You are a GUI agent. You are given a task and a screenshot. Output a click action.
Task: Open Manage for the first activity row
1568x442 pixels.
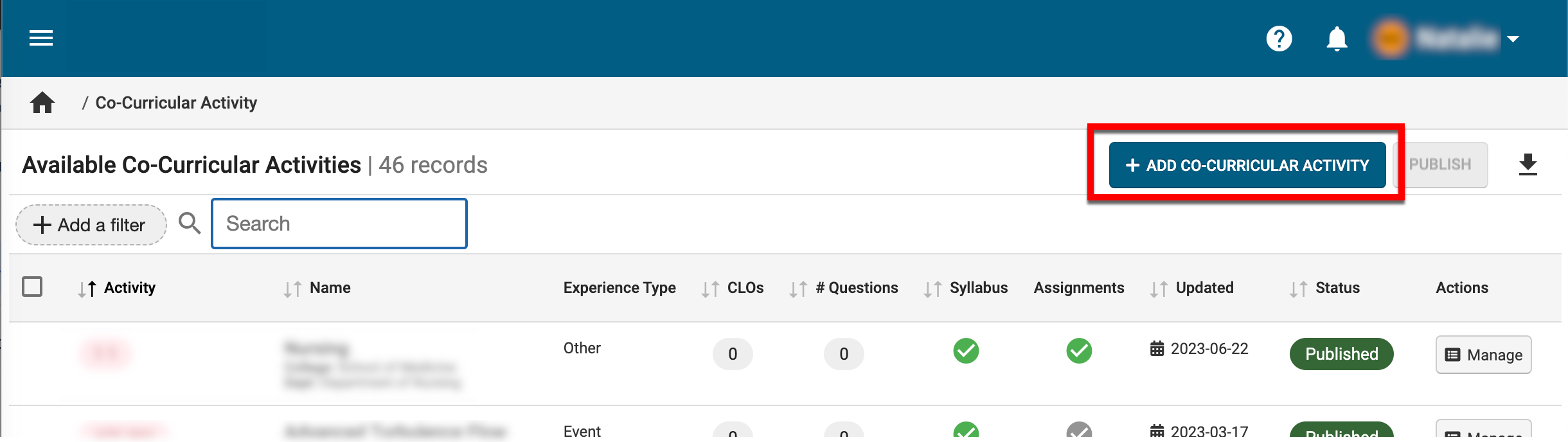(x=1483, y=355)
